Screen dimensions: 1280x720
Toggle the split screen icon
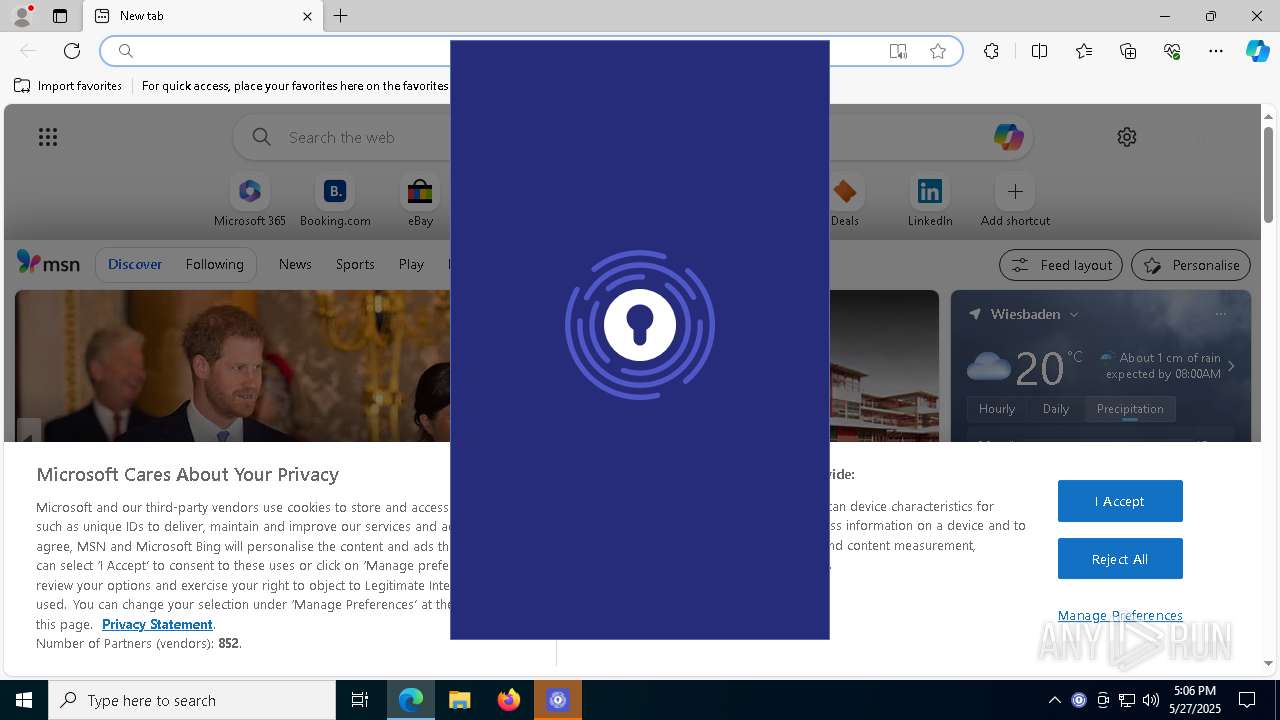tap(1039, 51)
